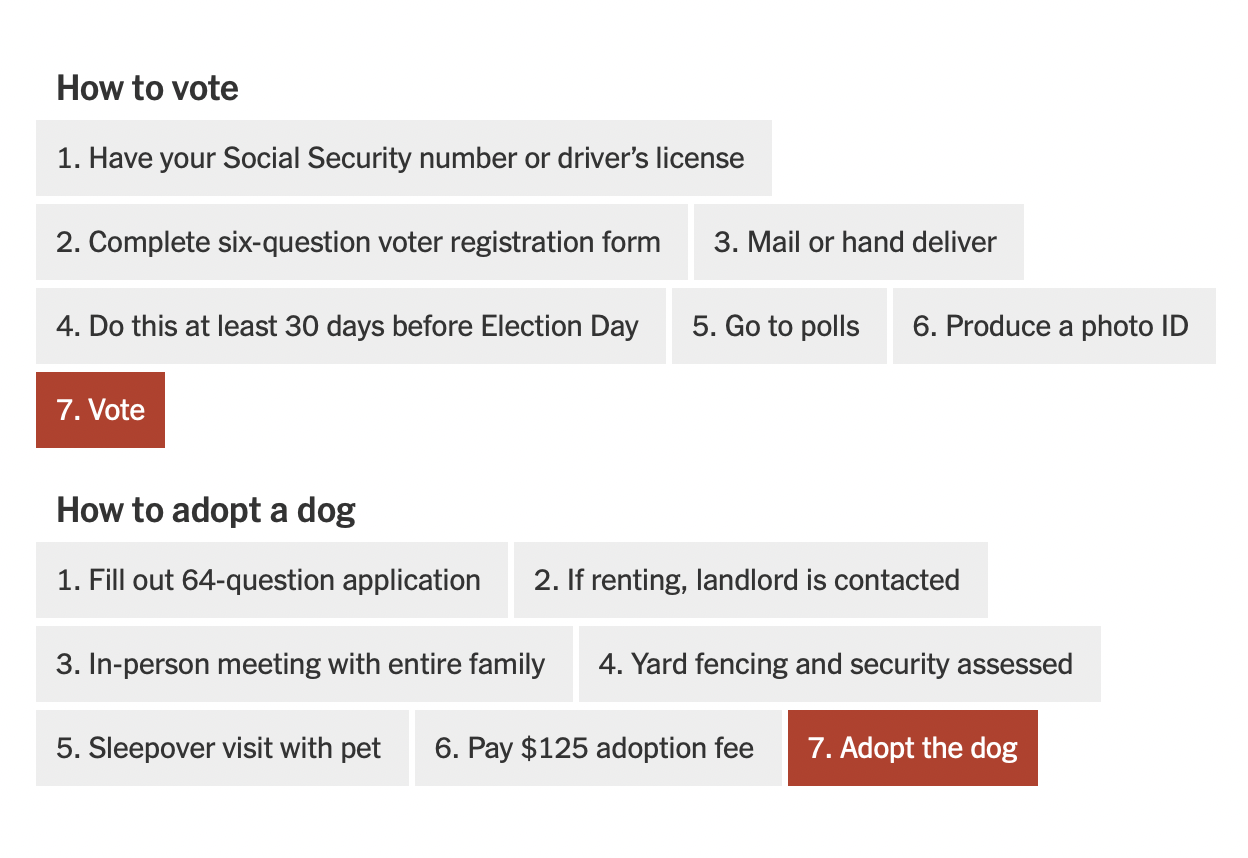Image resolution: width=1248 pixels, height=858 pixels.
Task: Click the red 'Adopt the dog' box
Action: [913, 748]
